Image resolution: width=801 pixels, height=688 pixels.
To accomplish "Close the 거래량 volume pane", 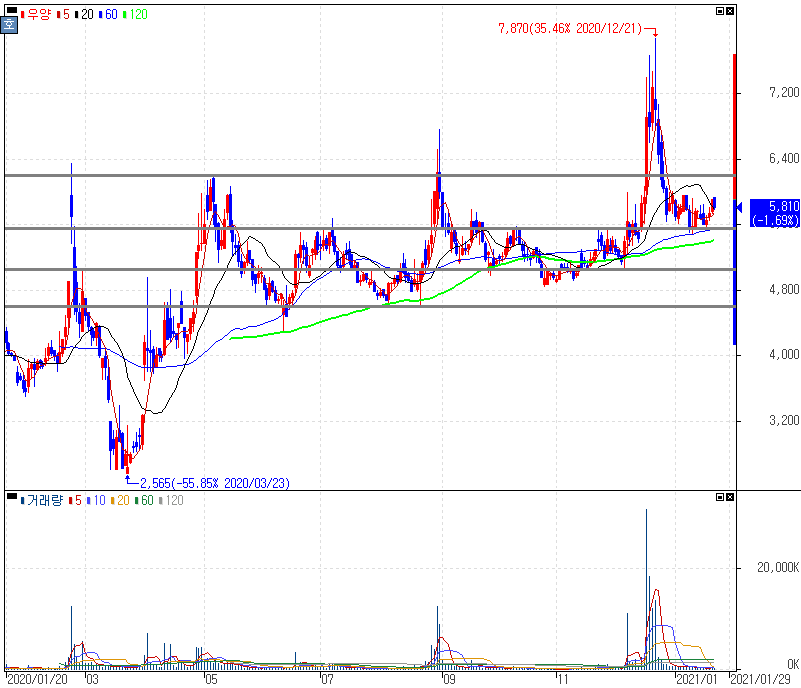I will click(x=730, y=496).
